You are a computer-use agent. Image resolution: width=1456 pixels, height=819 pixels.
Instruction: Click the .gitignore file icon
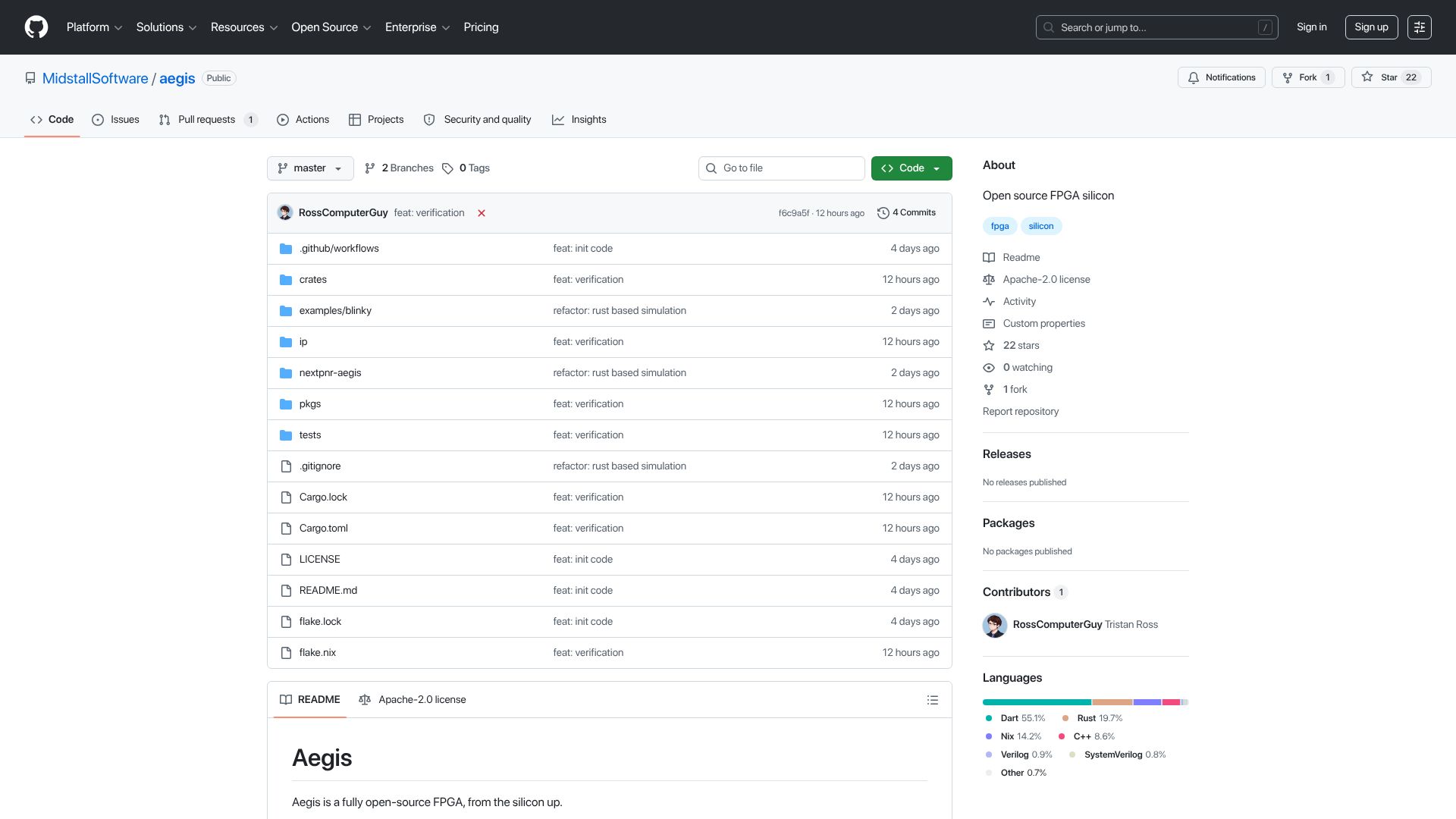point(286,466)
